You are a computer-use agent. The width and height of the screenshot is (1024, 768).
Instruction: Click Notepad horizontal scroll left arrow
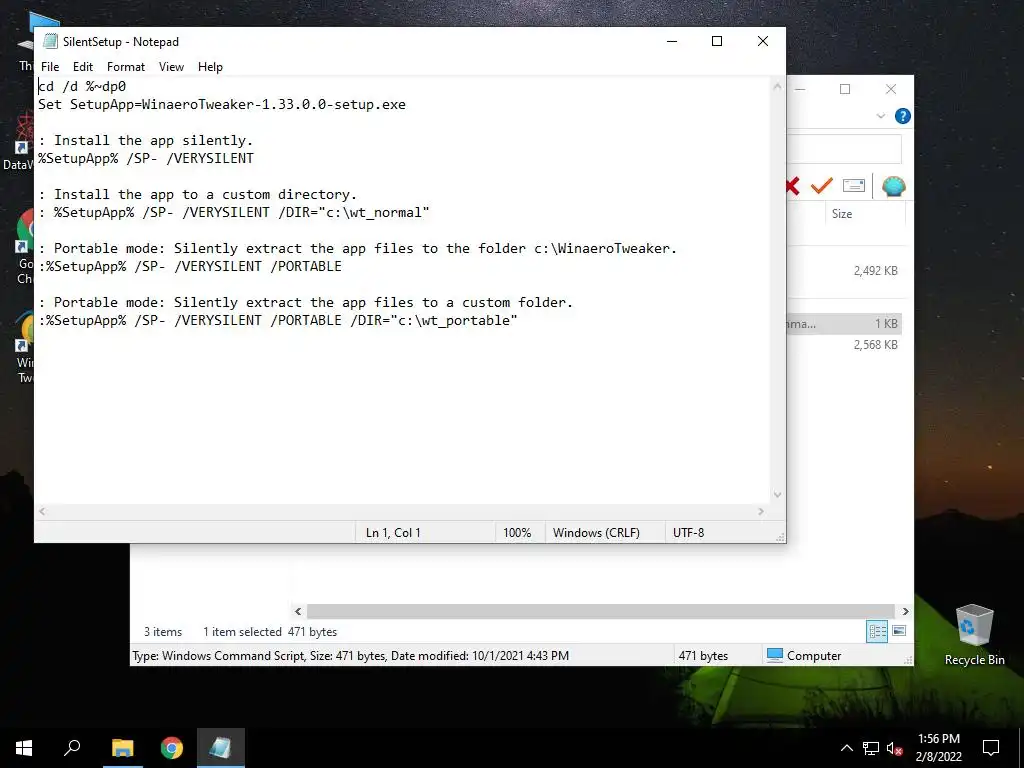[42, 511]
